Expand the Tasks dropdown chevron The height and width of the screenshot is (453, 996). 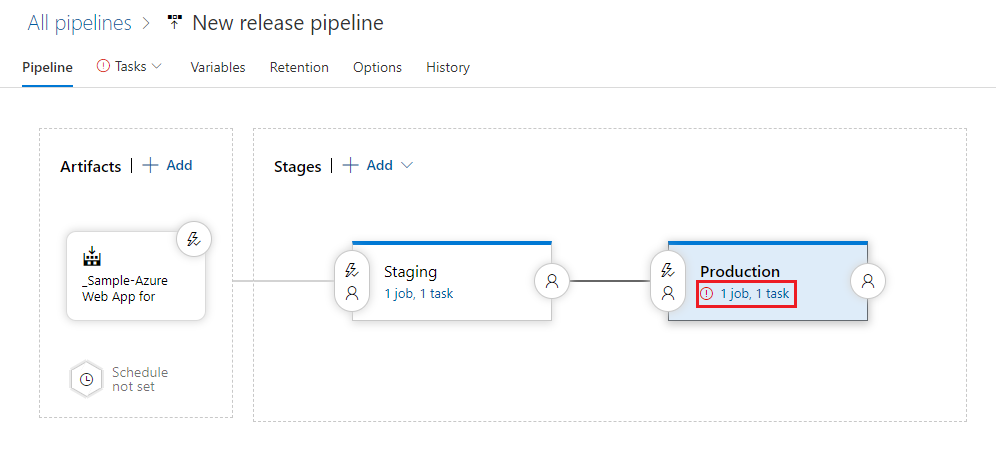[156, 66]
